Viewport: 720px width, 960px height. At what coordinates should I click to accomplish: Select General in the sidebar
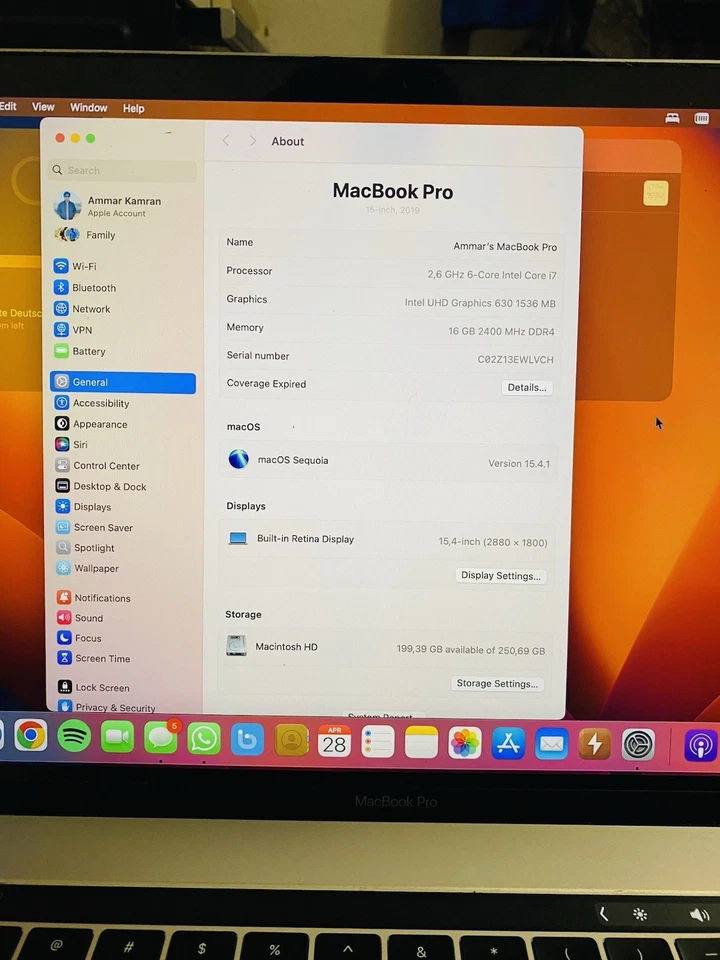(123, 382)
